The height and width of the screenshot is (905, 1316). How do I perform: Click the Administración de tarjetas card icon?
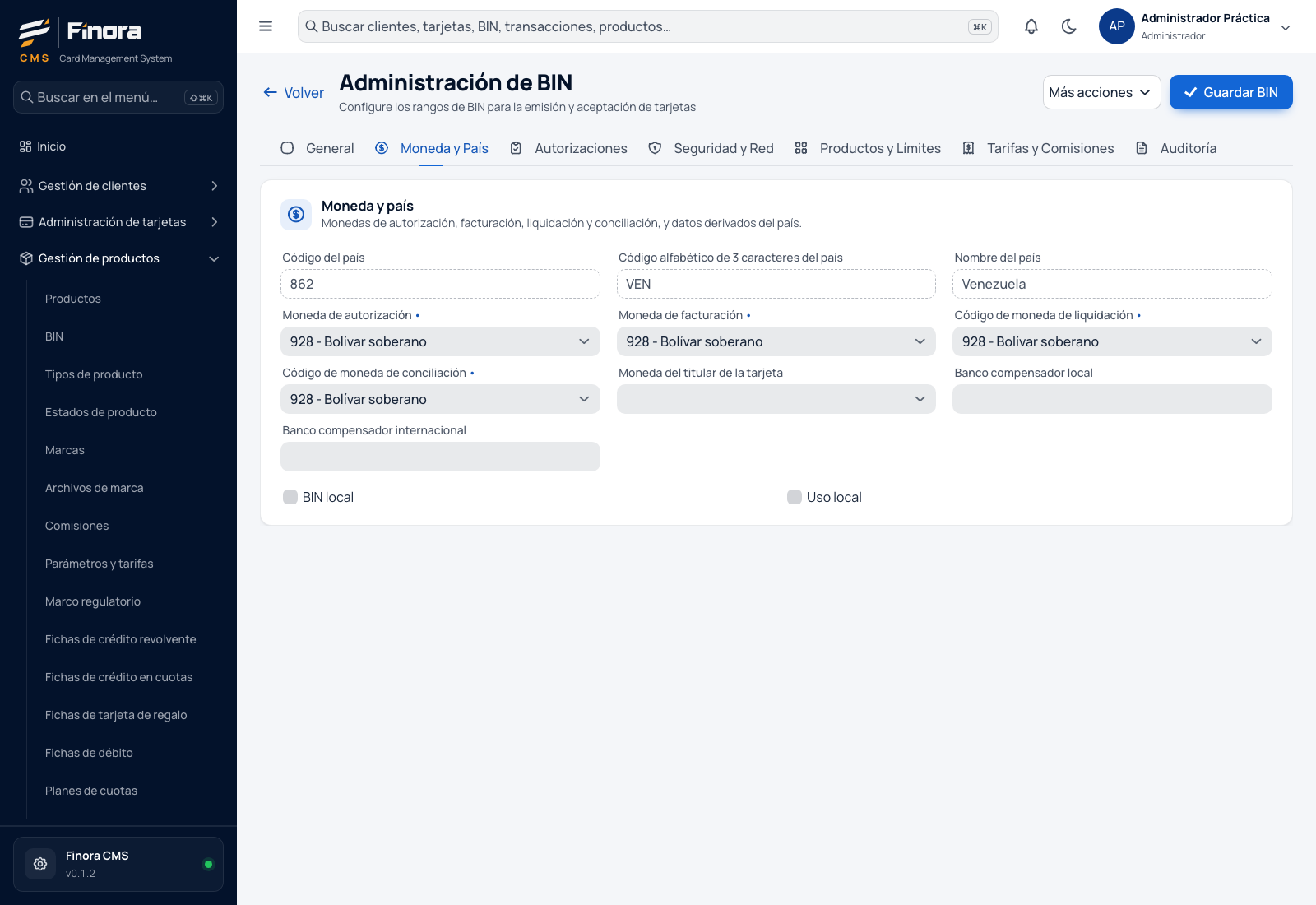[x=26, y=222]
